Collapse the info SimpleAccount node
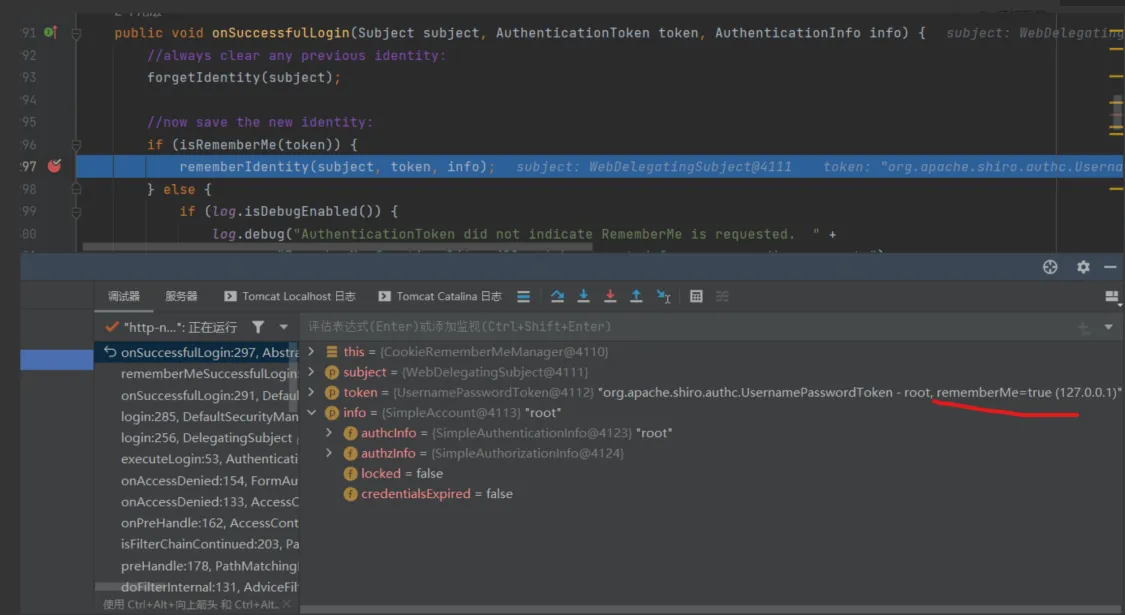This screenshot has width=1125, height=615. click(311, 413)
